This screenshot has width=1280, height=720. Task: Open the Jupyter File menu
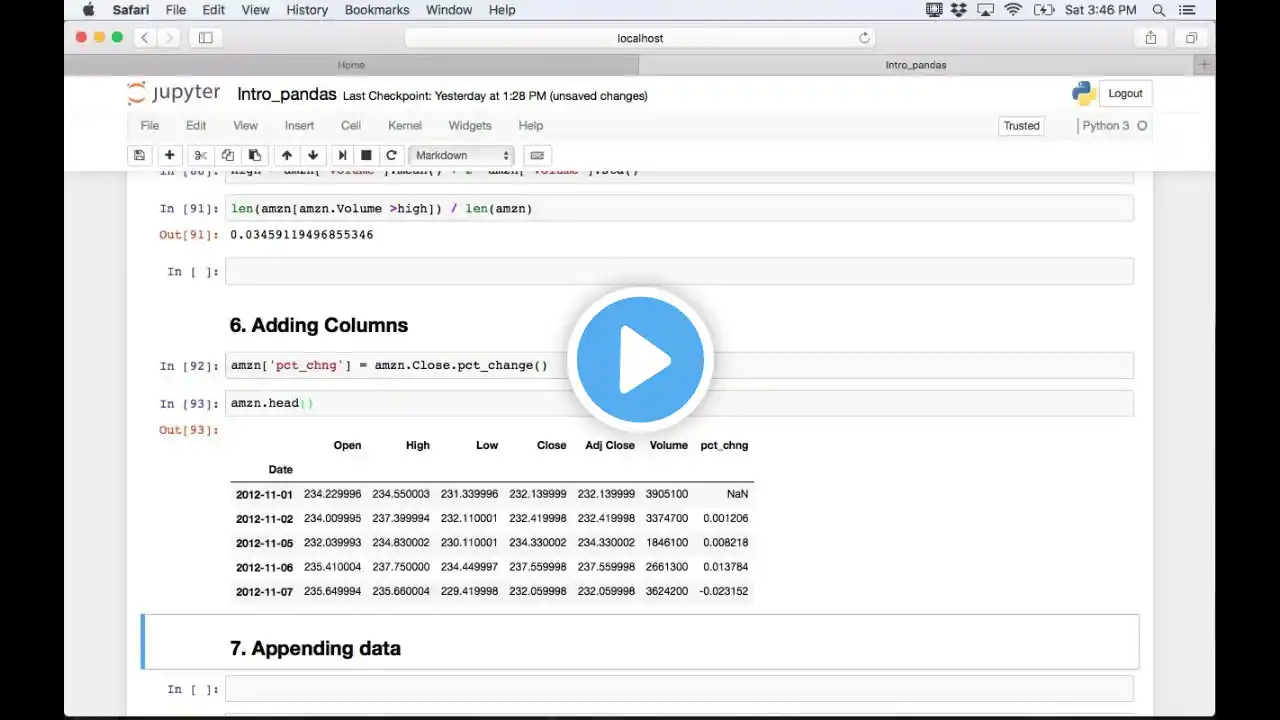150,126
